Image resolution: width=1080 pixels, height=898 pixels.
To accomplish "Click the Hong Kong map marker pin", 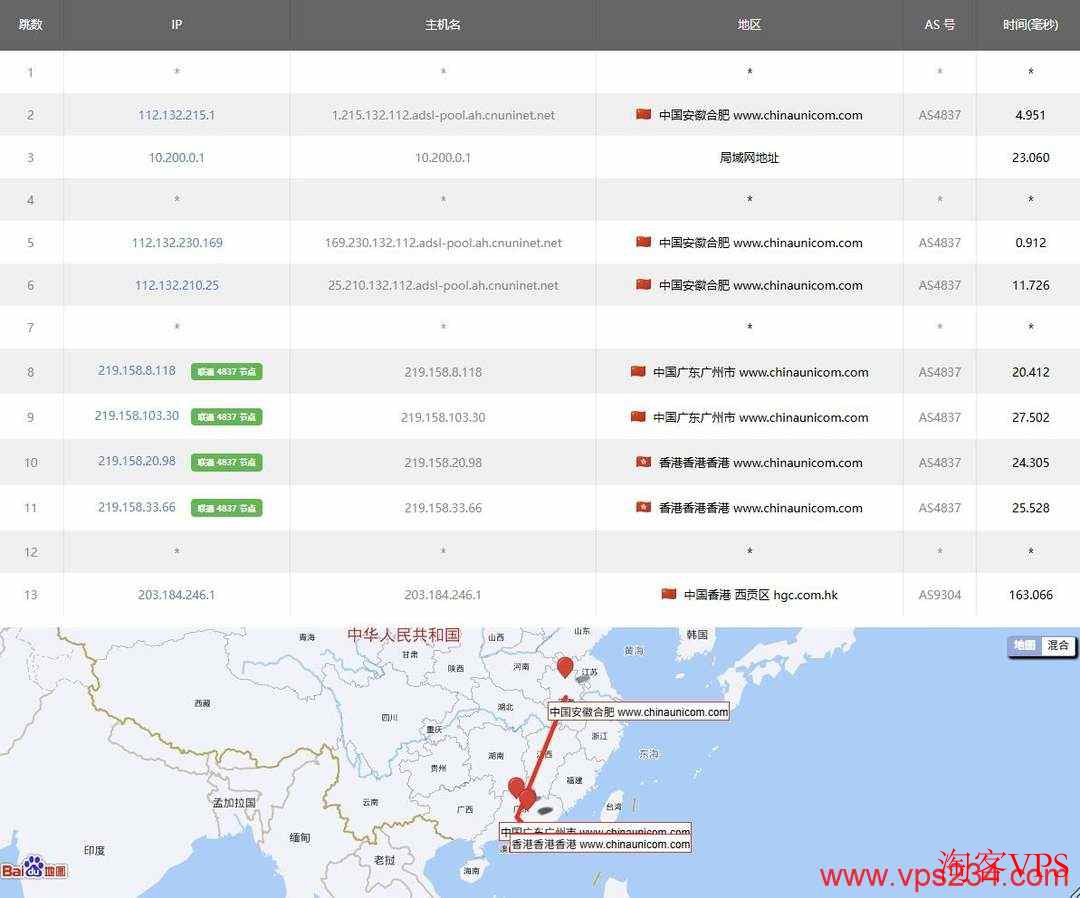I will 527,799.
